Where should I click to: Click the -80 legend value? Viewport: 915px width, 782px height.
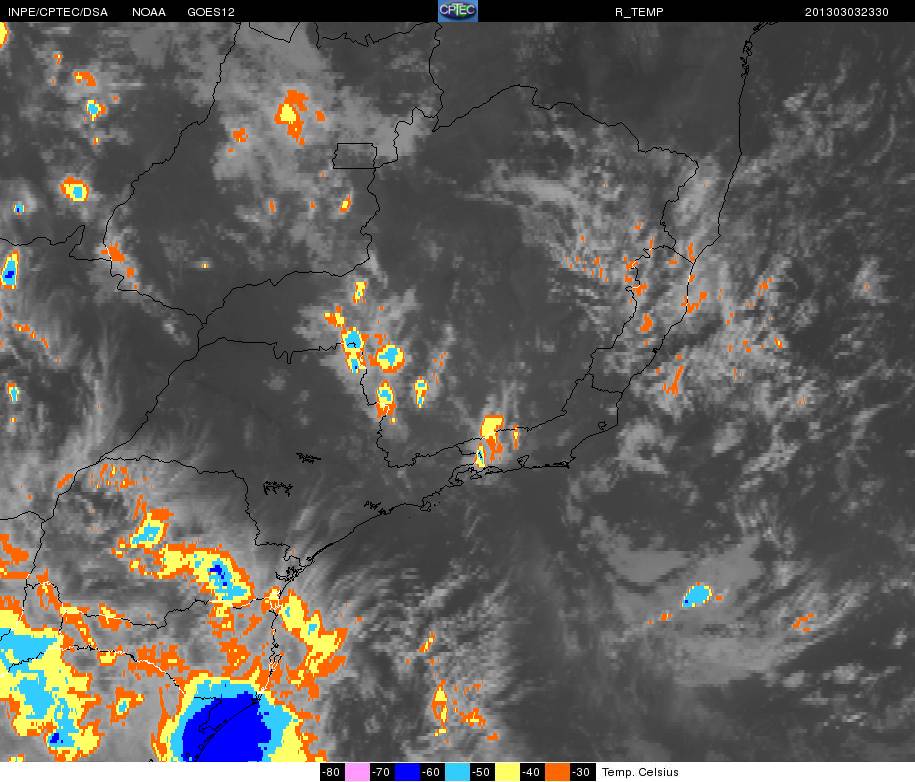point(332,772)
